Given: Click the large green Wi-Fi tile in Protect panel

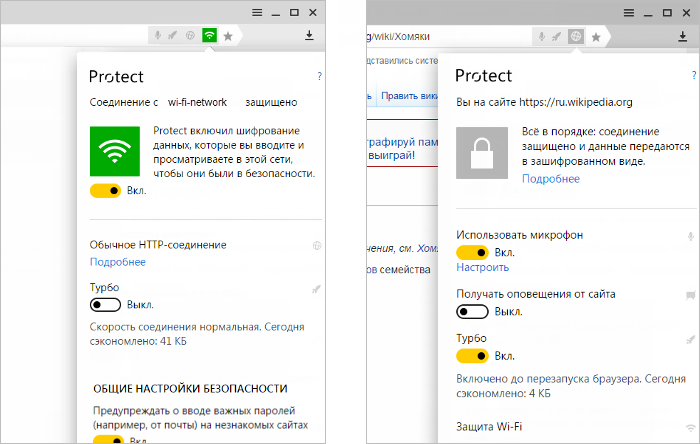Looking at the screenshot, I should tap(115, 151).
